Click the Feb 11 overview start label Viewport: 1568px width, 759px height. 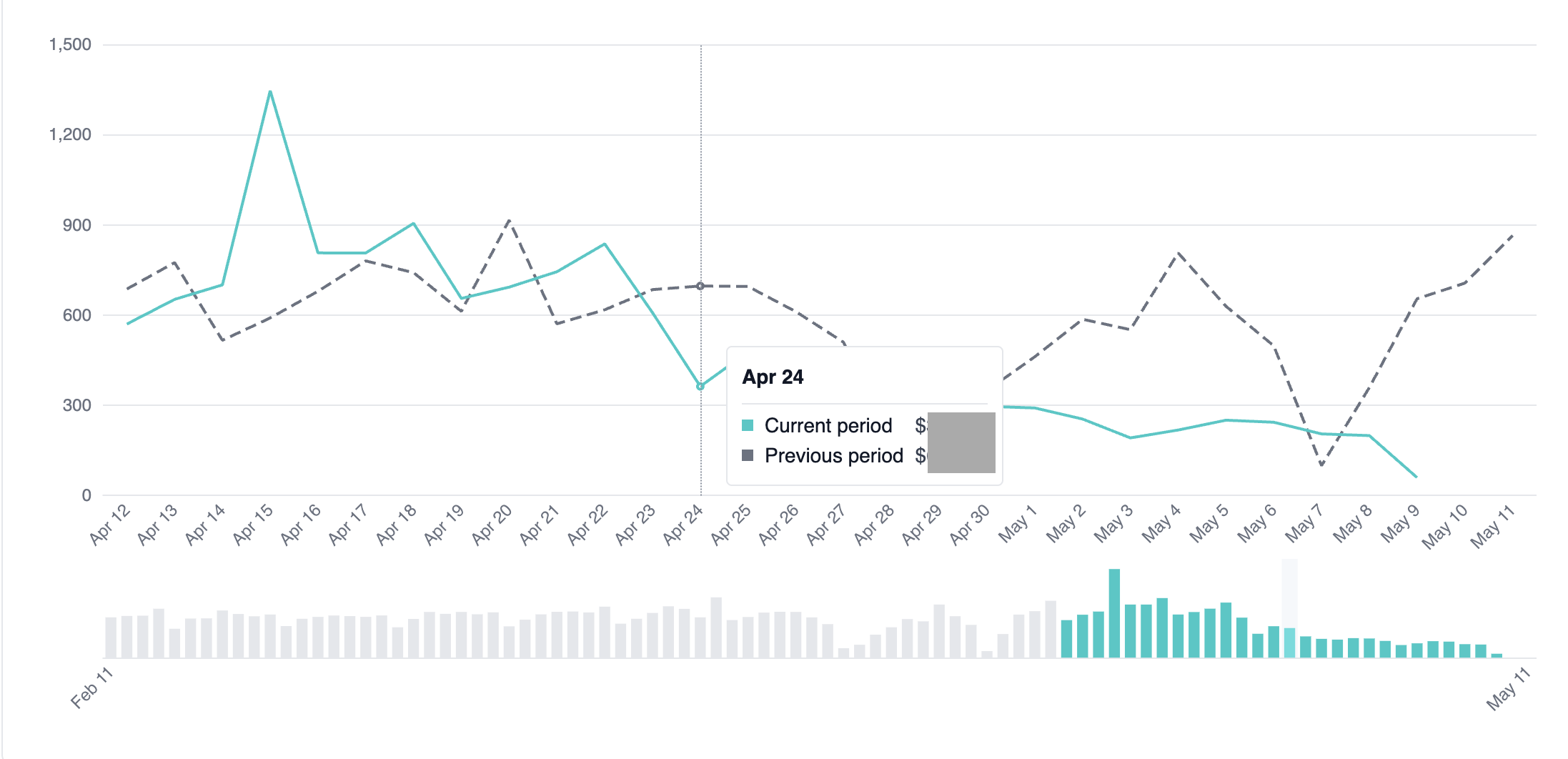91,688
